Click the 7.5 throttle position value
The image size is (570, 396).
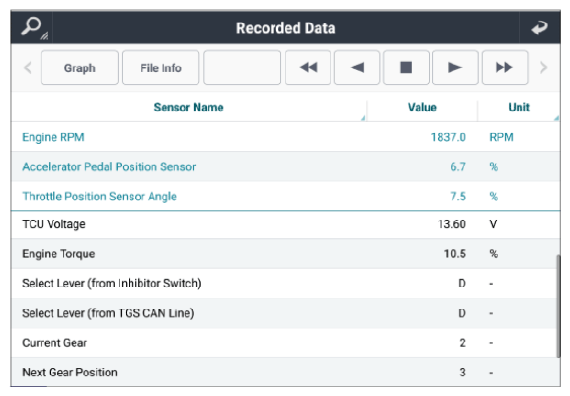pyautogui.click(x=458, y=196)
